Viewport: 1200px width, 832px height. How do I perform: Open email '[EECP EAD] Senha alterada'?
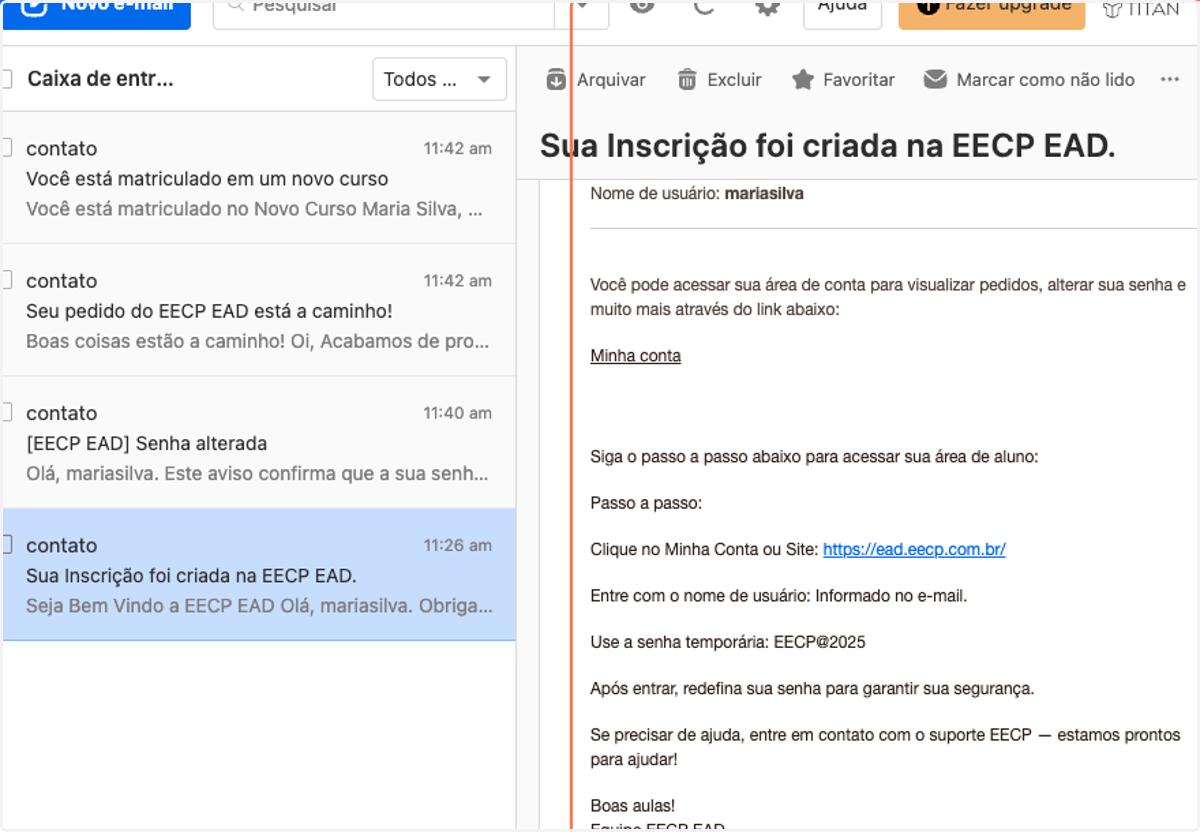coord(258,442)
